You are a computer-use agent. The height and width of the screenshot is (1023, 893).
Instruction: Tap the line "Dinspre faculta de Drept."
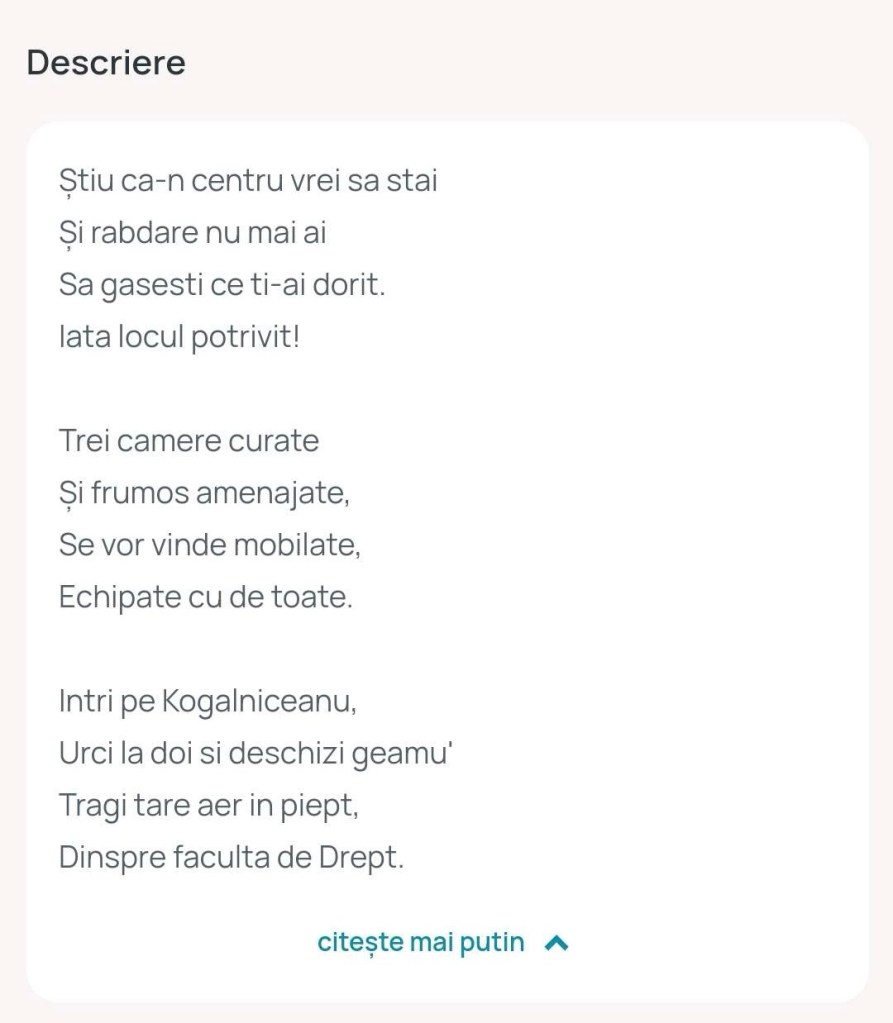[x=232, y=857]
